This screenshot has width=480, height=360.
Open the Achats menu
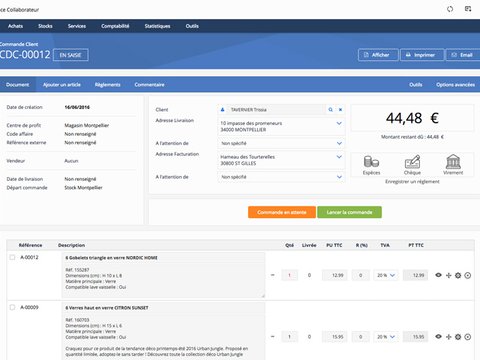(x=15, y=26)
